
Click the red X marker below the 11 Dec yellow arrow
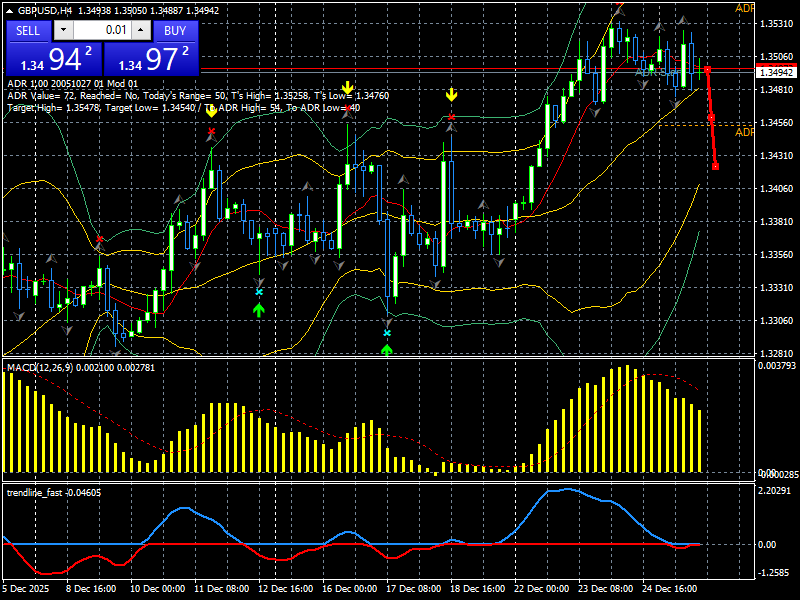click(211, 131)
